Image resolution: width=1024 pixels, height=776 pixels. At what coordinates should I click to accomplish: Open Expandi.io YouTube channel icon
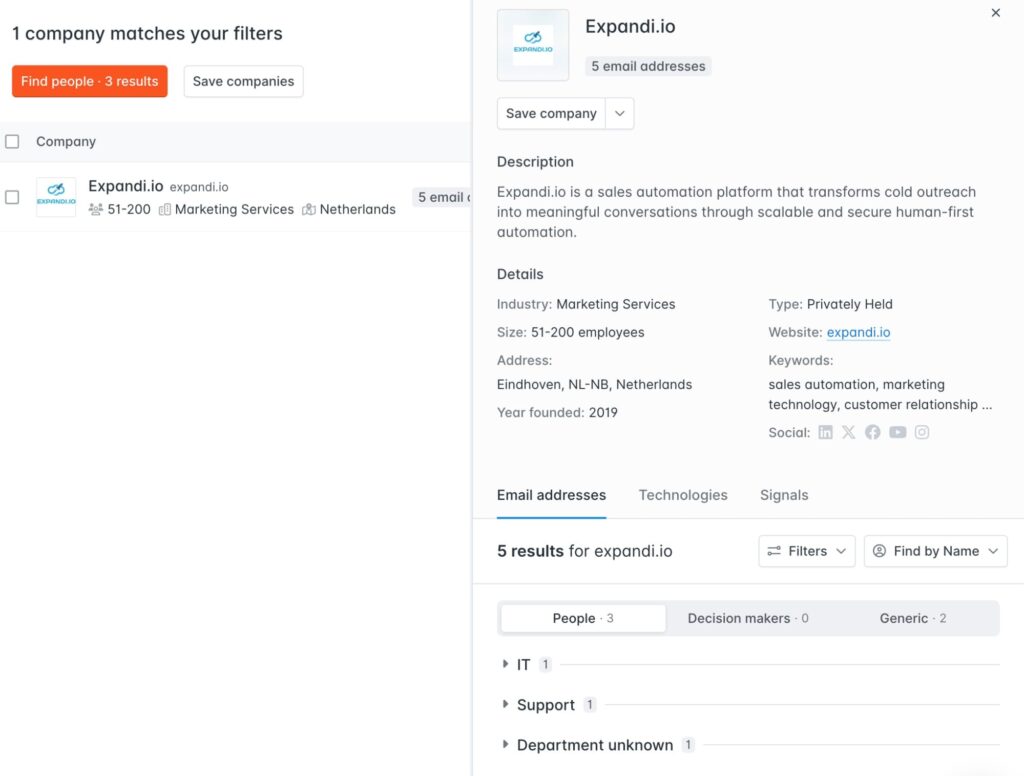[898, 432]
